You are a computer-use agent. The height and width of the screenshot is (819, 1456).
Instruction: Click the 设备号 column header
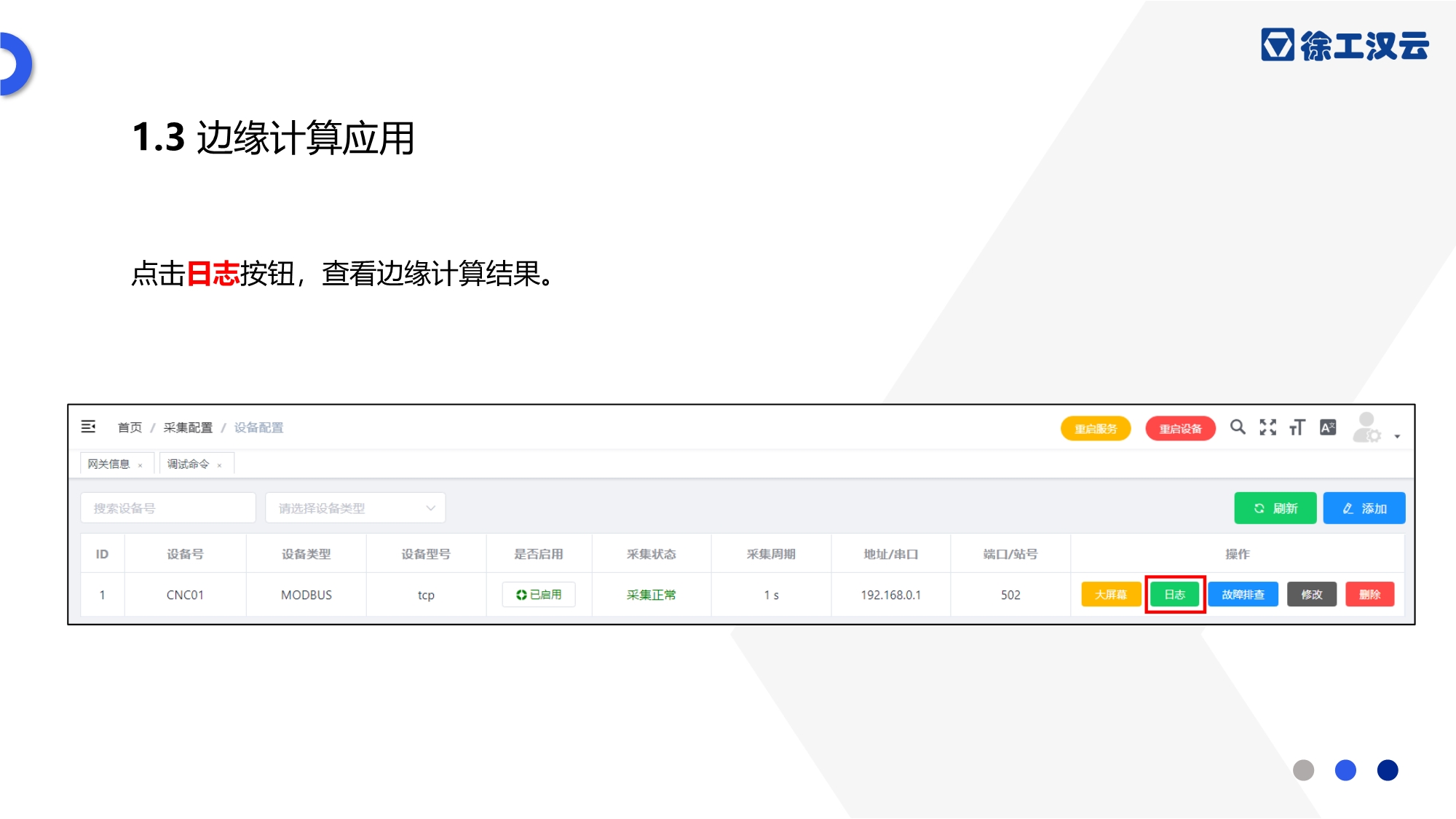[x=185, y=554]
